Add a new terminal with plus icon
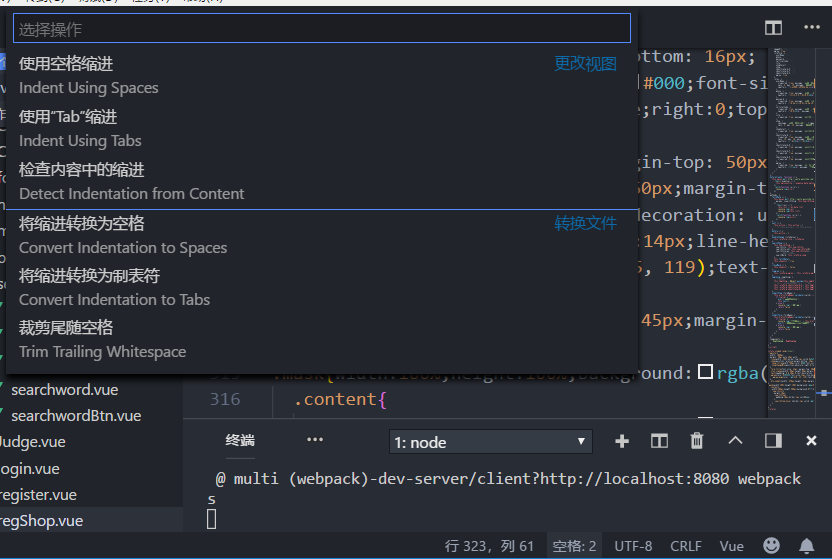 622,441
